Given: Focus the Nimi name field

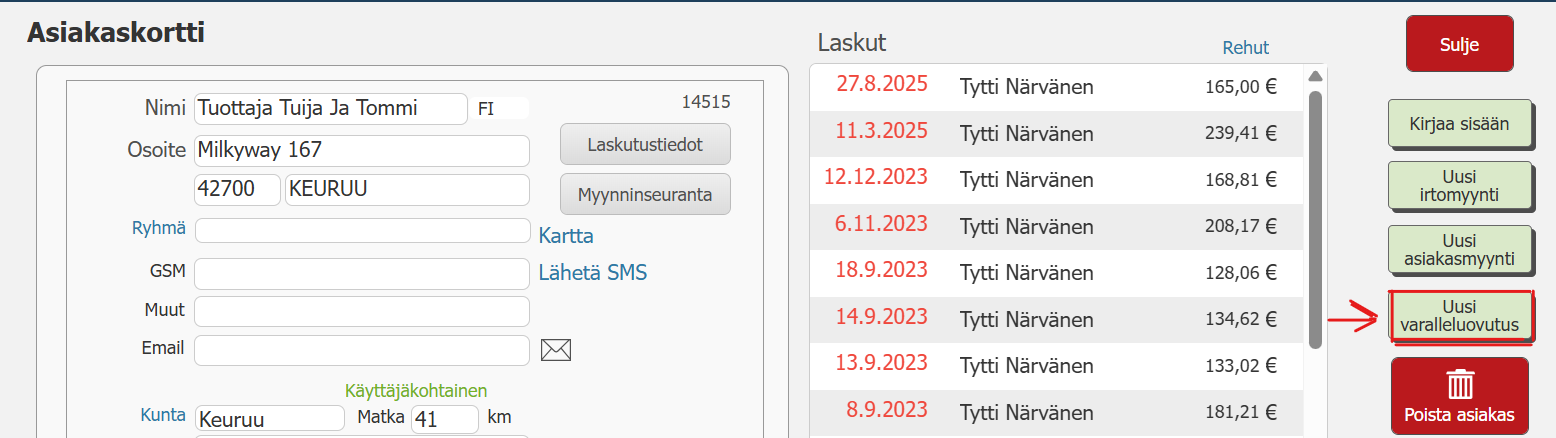Looking at the screenshot, I should [x=330, y=108].
